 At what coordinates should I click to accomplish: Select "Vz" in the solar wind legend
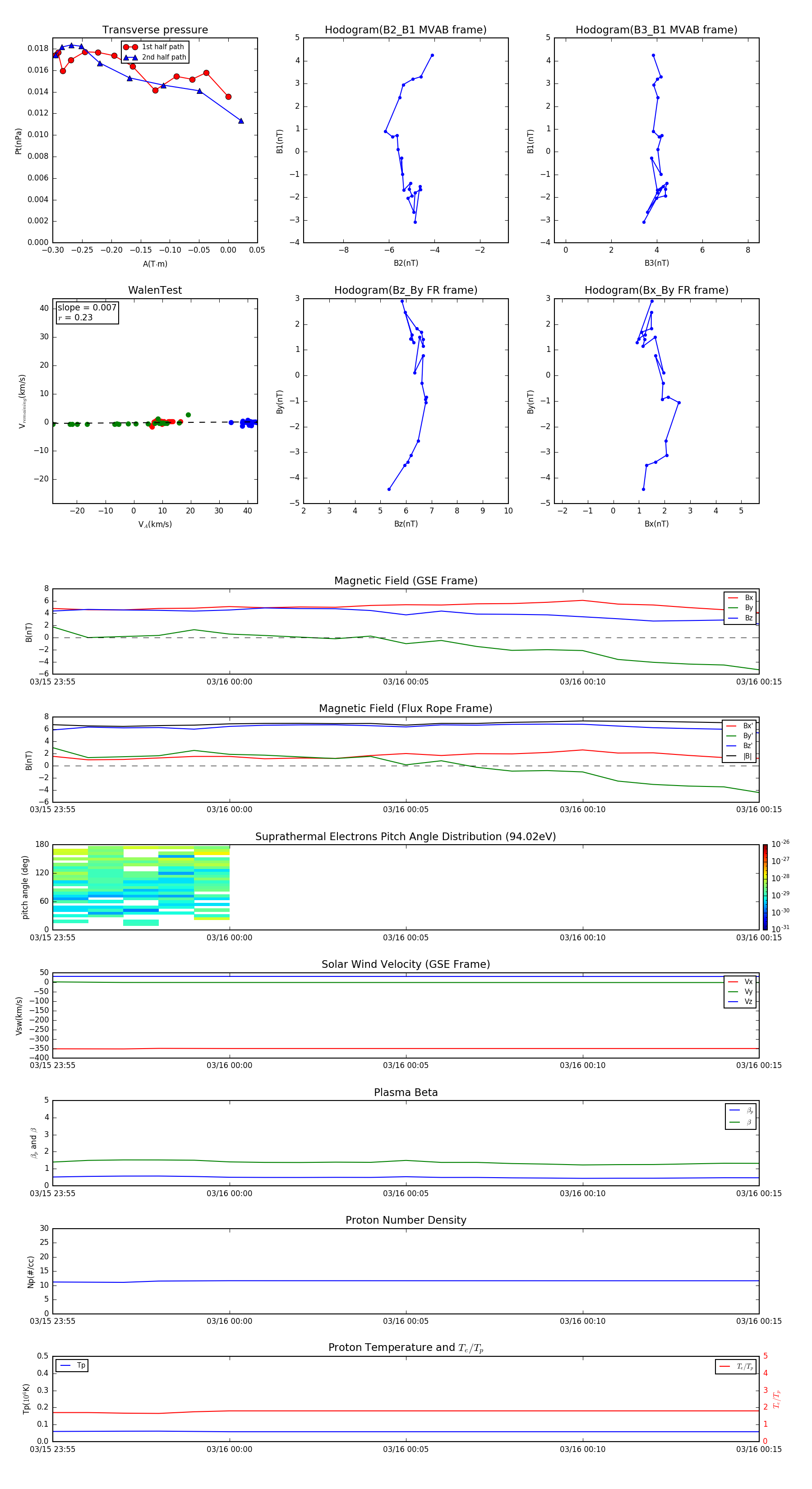coord(741,1002)
